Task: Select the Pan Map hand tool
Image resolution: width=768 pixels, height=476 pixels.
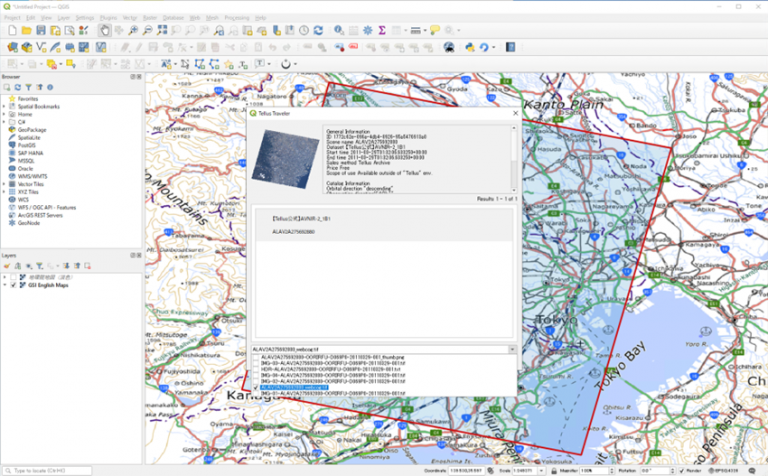Action: [x=104, y=31]
